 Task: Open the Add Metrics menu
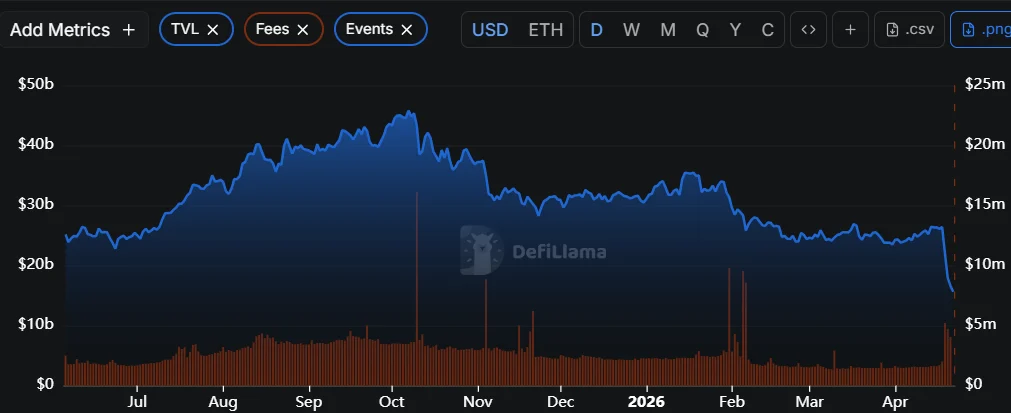(72, 29)
